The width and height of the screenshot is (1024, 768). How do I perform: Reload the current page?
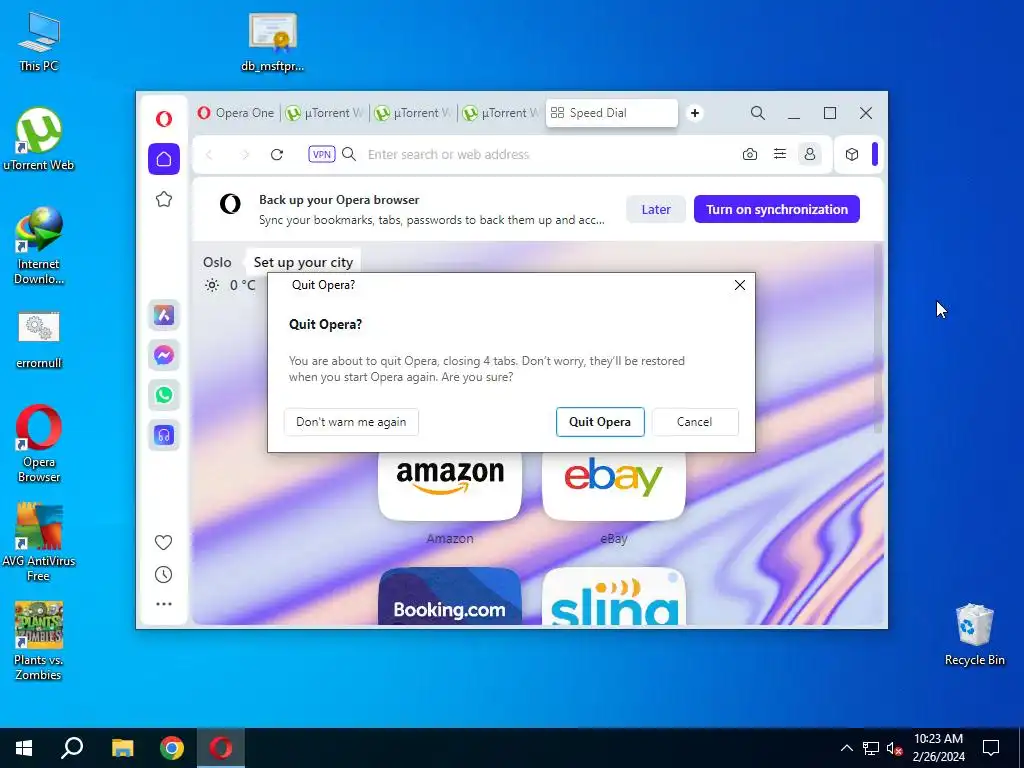pyautogui.click(x=277, y=154)
